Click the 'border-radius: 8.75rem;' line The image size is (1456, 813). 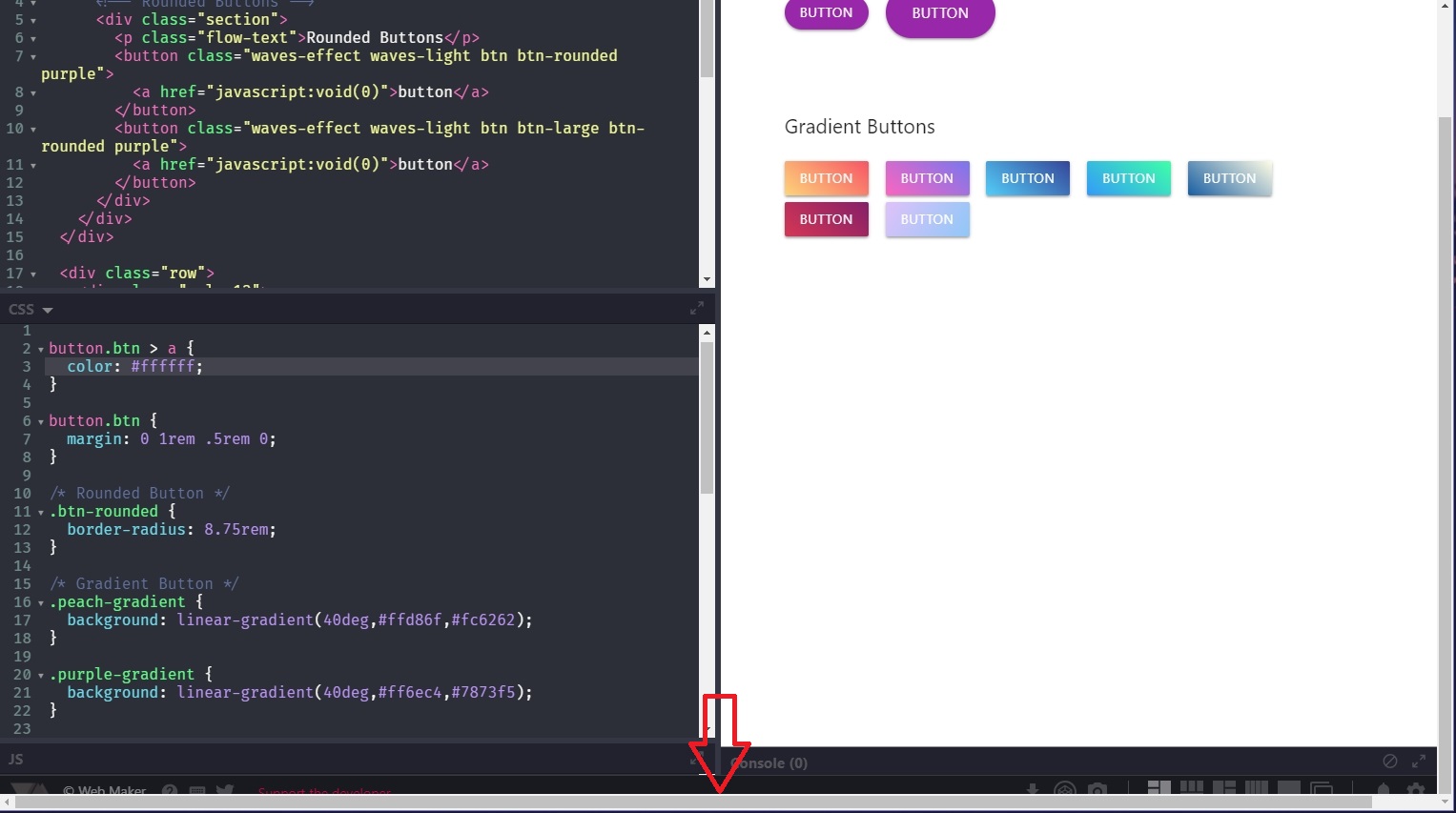click(x=171, y=530)
